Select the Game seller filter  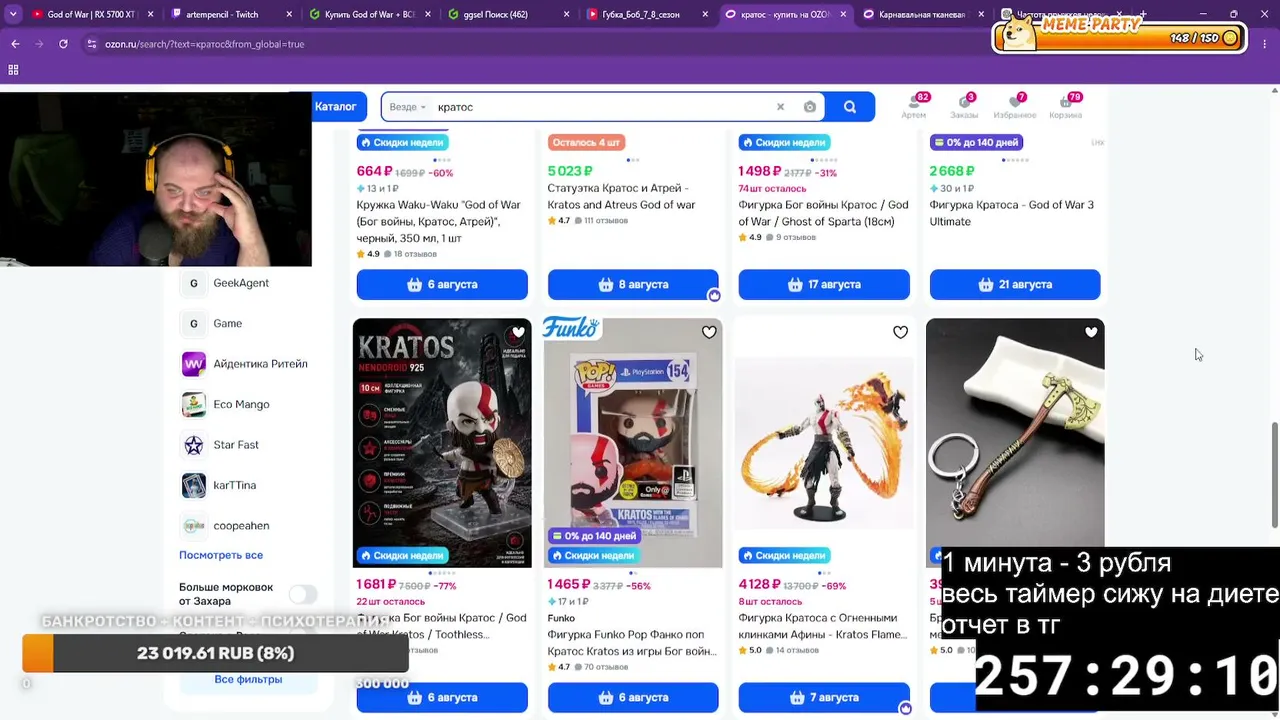(x=227, y=324)
